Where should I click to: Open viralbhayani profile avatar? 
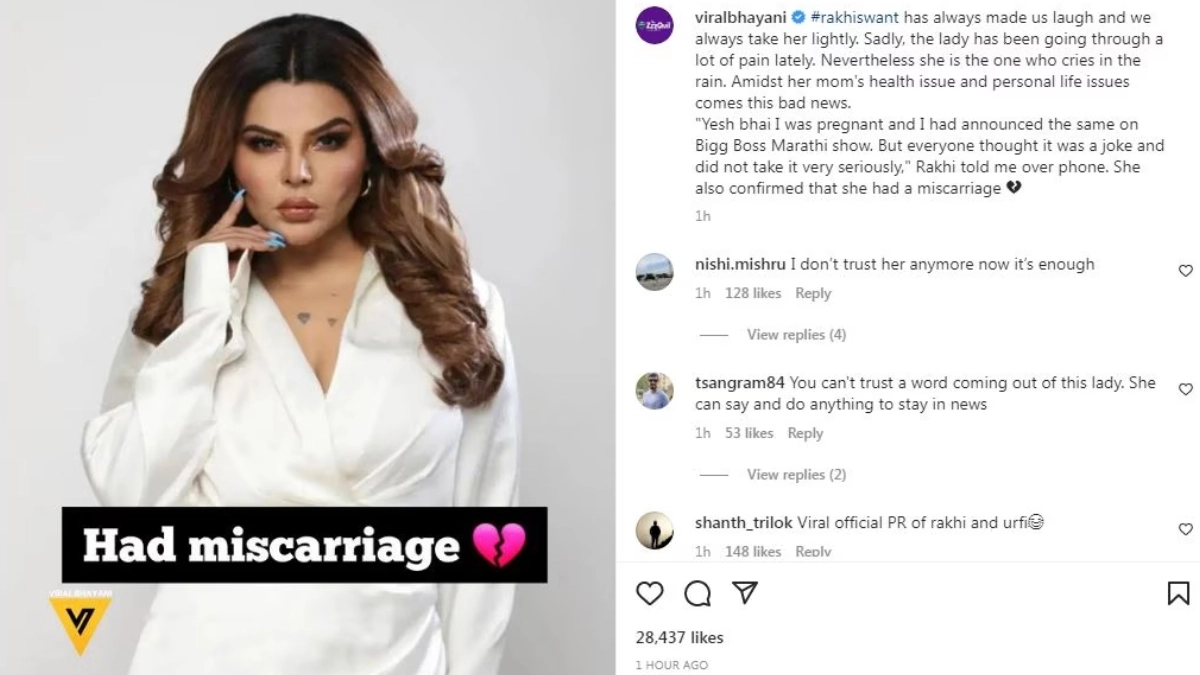click(655, 25)
